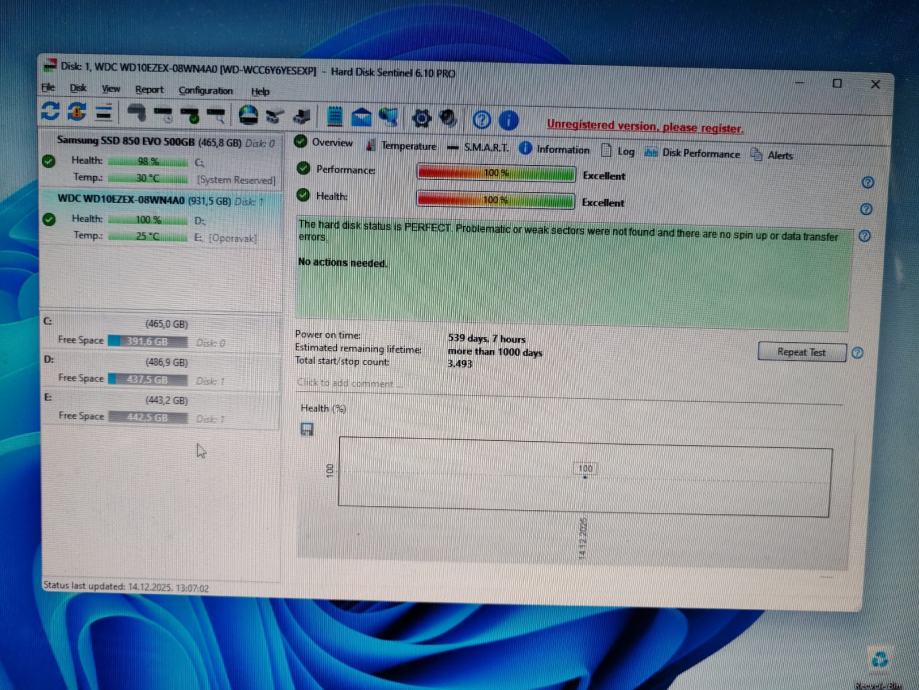This screenshot has width=919, height=690.
Task: Click the help icon beside Health Excellent row
Action: pyautogui.click(x=866, y=209)
